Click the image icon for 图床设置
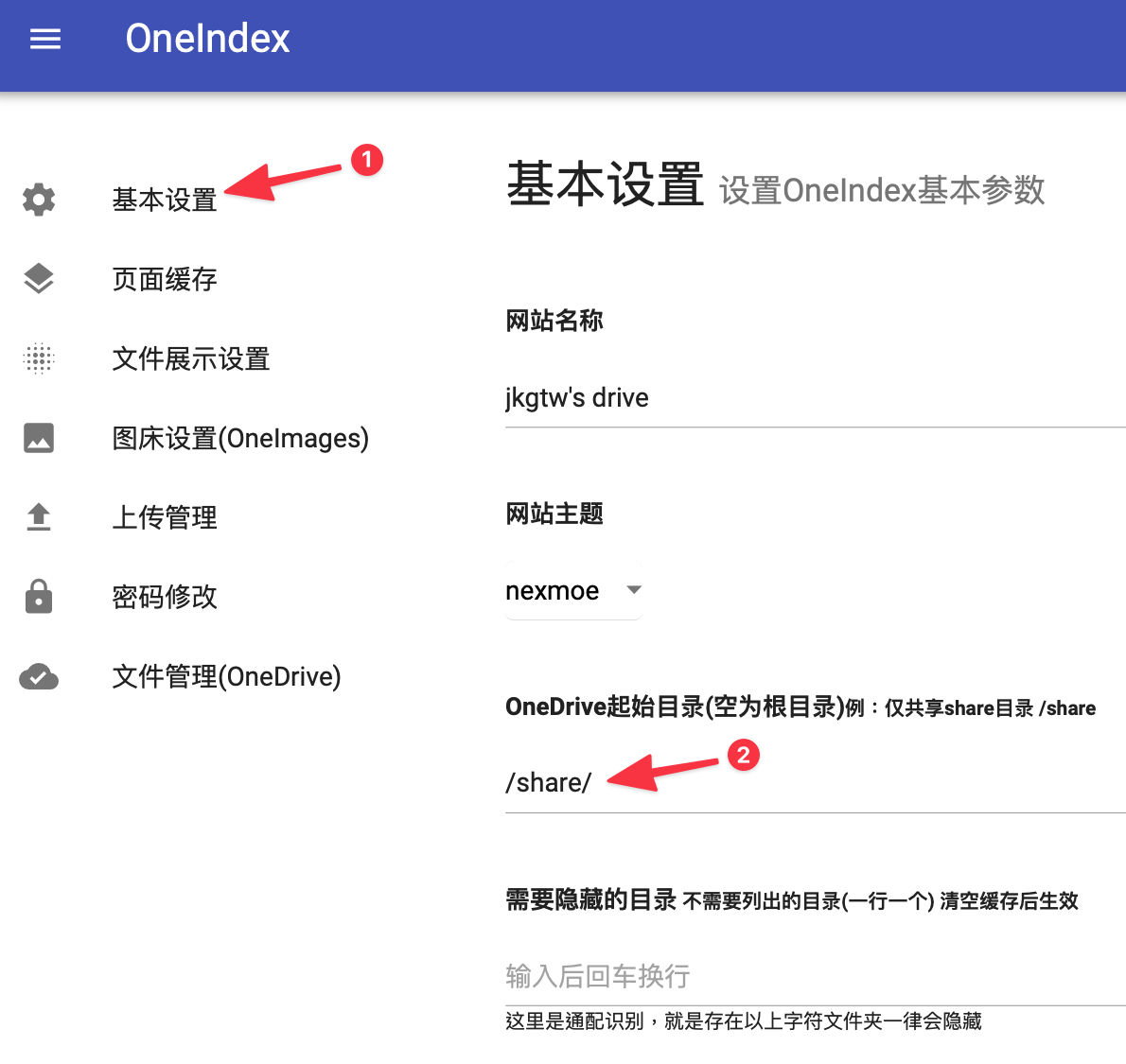1126x1064 pixels. point(39,438)
